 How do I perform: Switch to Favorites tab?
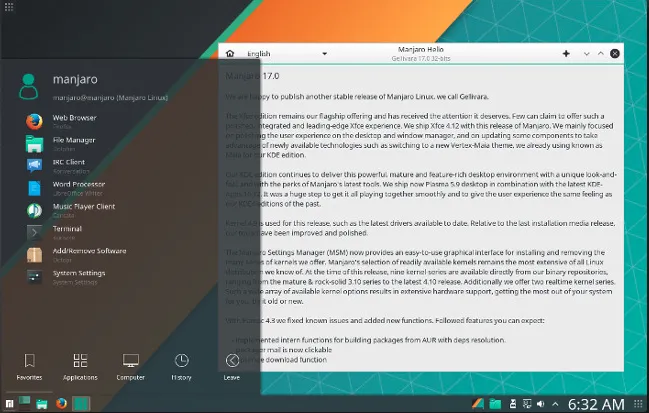coord(29,367)
